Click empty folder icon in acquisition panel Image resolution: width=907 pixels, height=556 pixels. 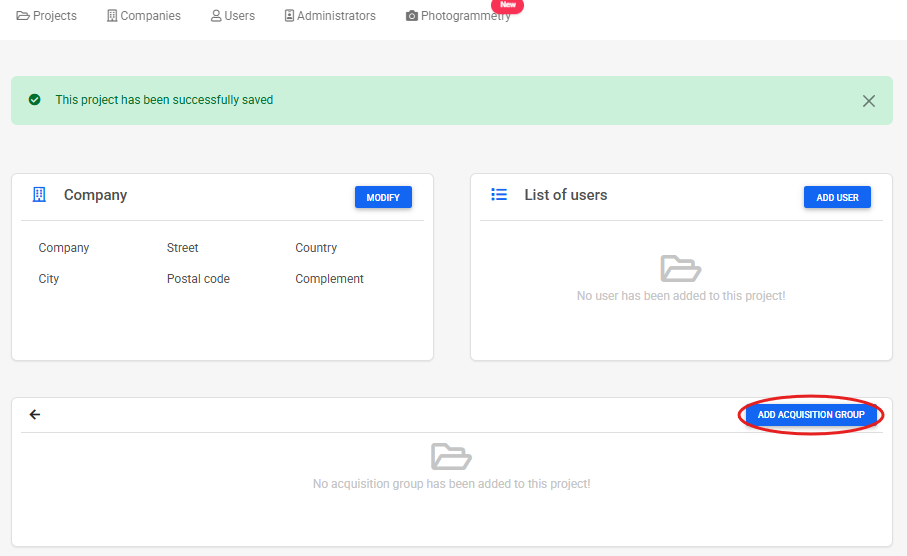(x=451, y=457)
